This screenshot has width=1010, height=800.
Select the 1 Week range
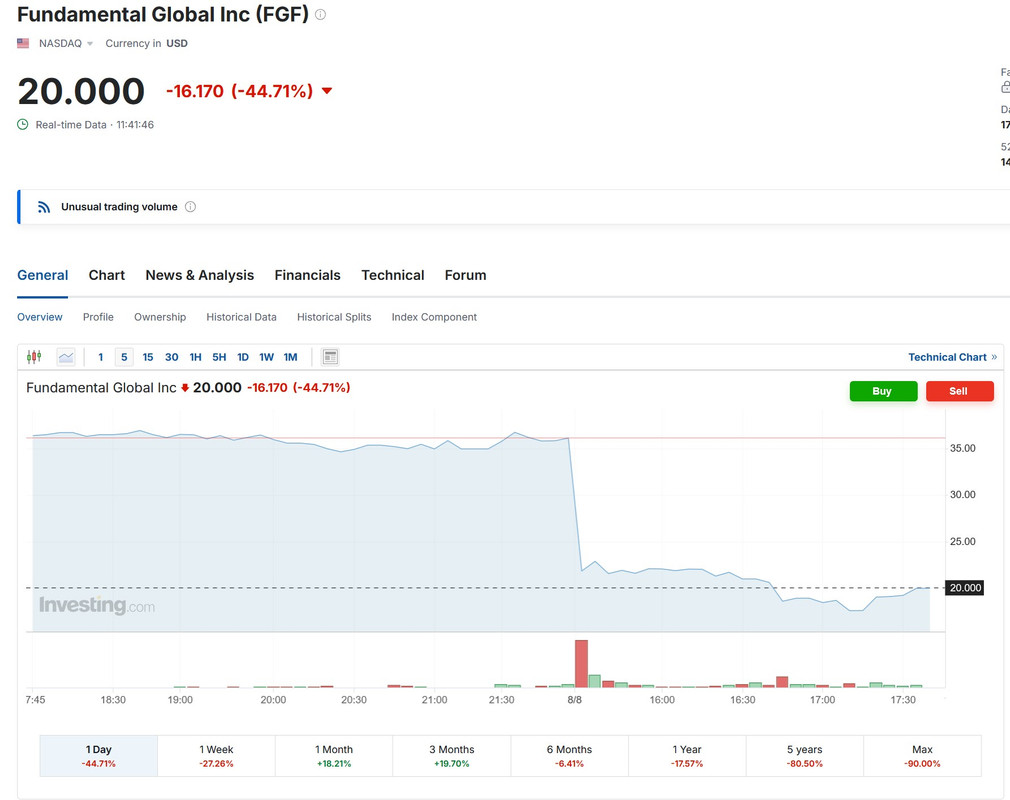216,756
